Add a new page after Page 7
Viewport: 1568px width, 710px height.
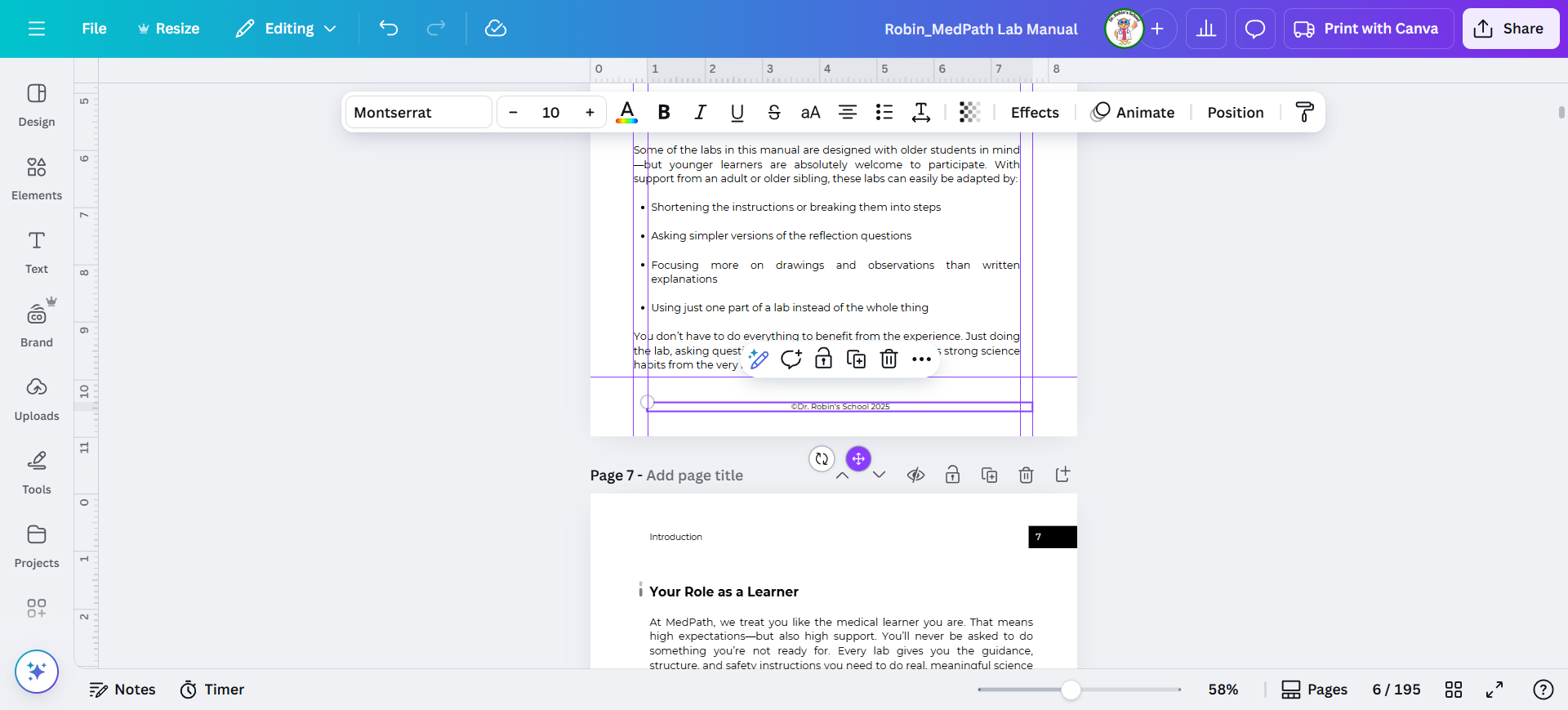(x=1062, y=475)
